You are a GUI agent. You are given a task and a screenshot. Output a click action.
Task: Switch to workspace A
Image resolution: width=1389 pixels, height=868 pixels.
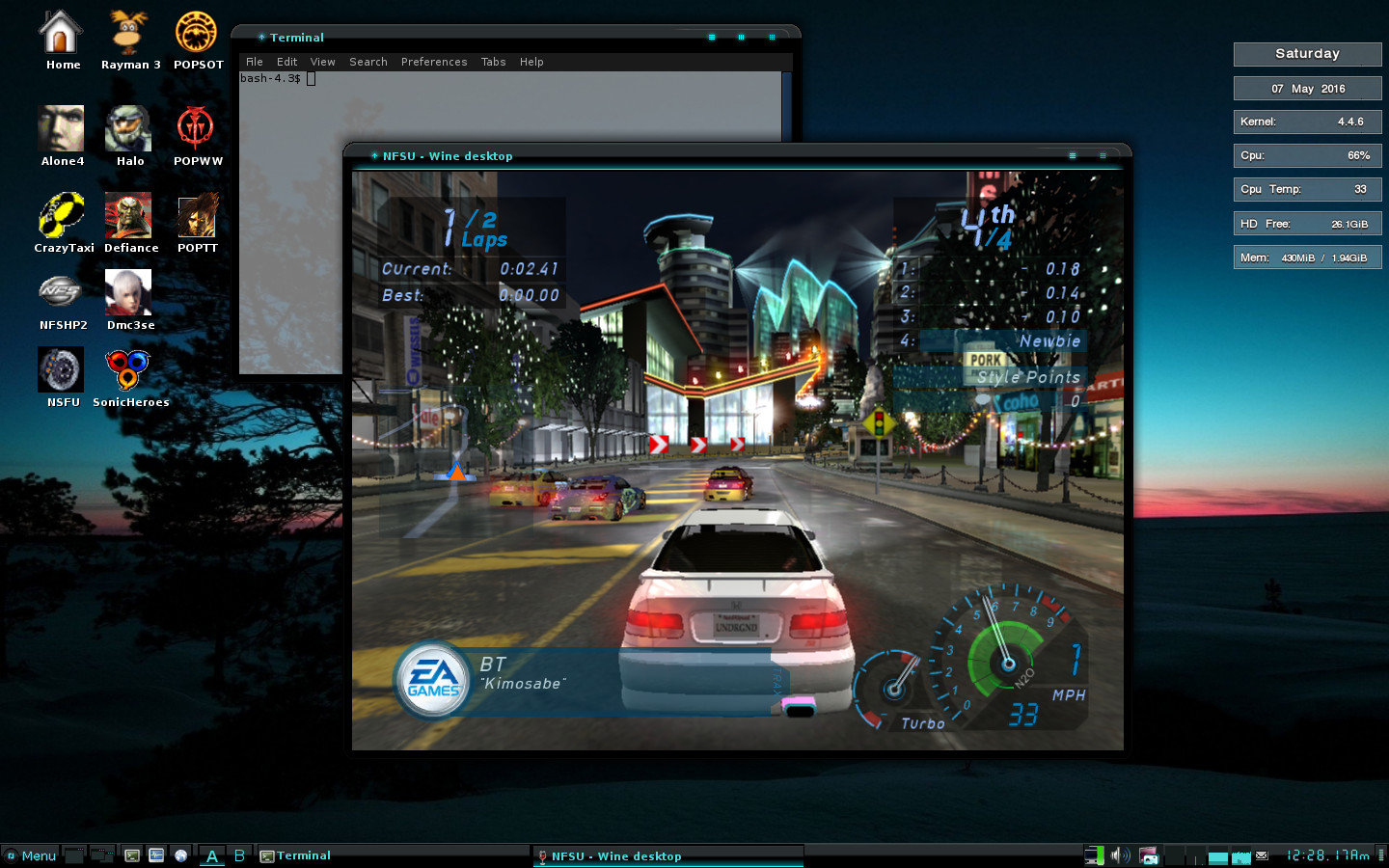point(212,855)
